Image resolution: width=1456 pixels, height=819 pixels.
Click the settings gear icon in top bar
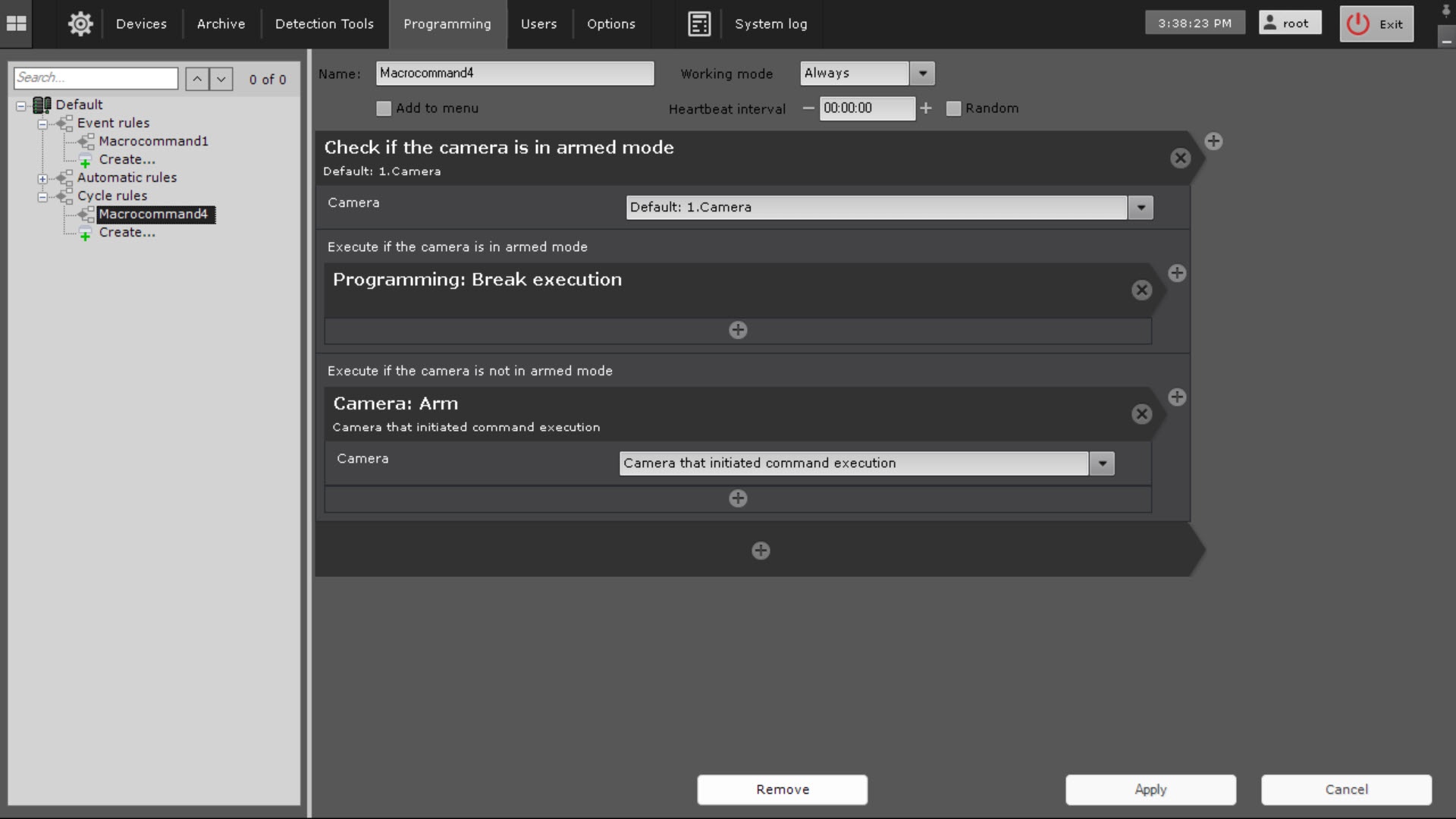click(x=80, y=24)
